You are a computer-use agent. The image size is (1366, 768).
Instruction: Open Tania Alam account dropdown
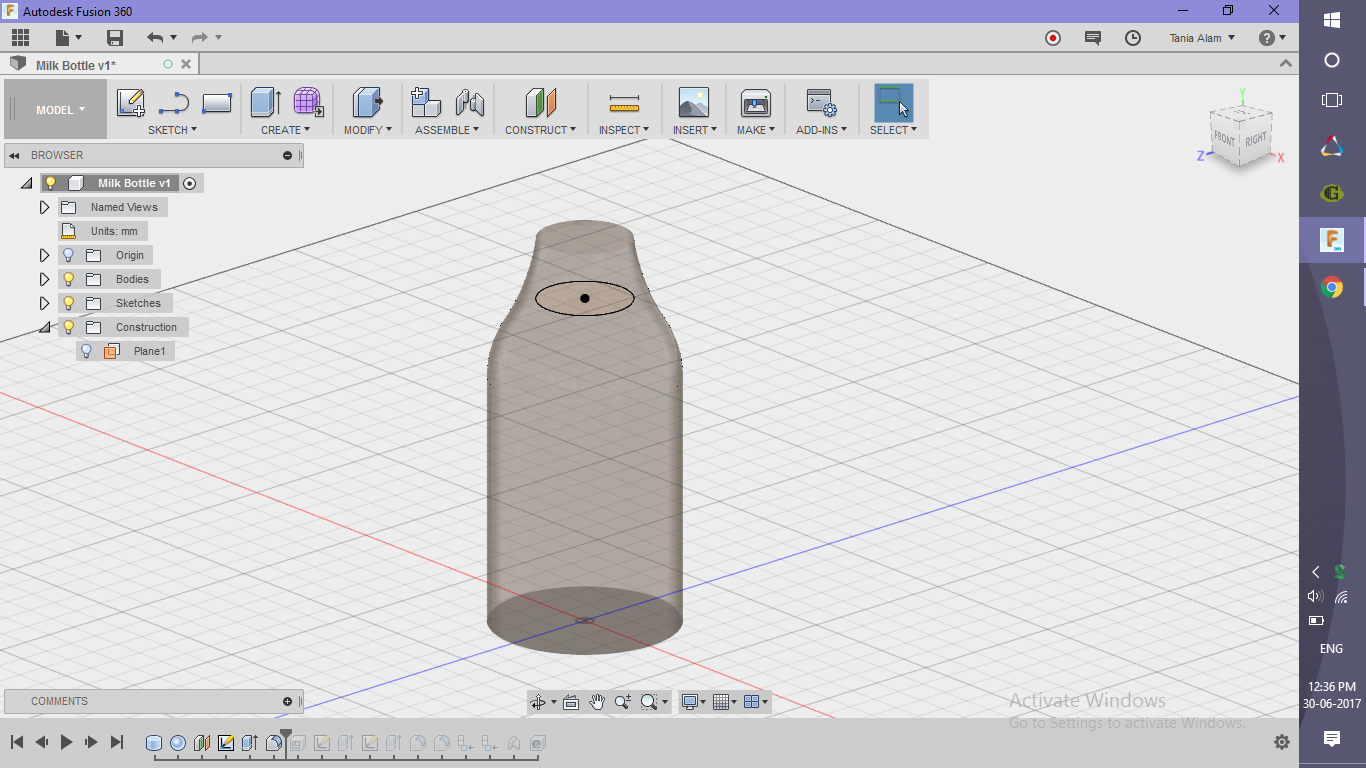pyautogui.click(x=1202, y=38)
